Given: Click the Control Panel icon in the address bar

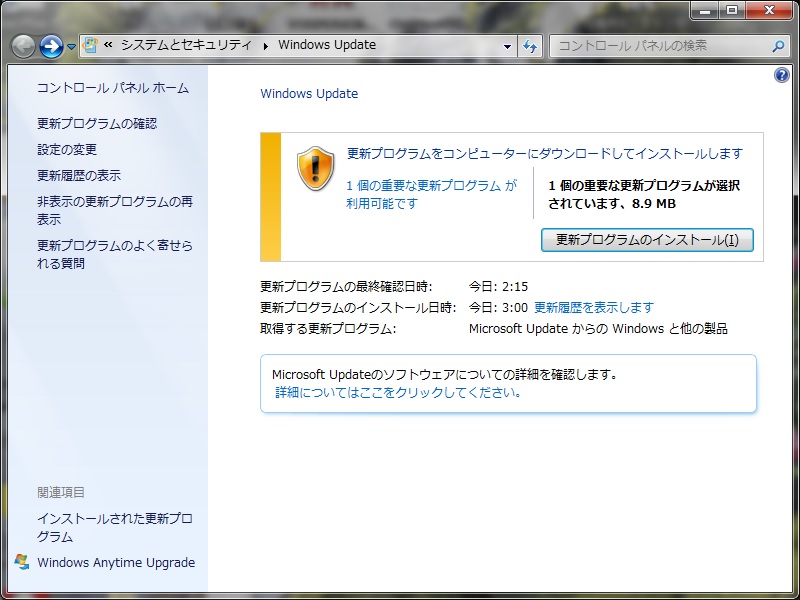Looking at the screenshot, I should pos(90,45).
